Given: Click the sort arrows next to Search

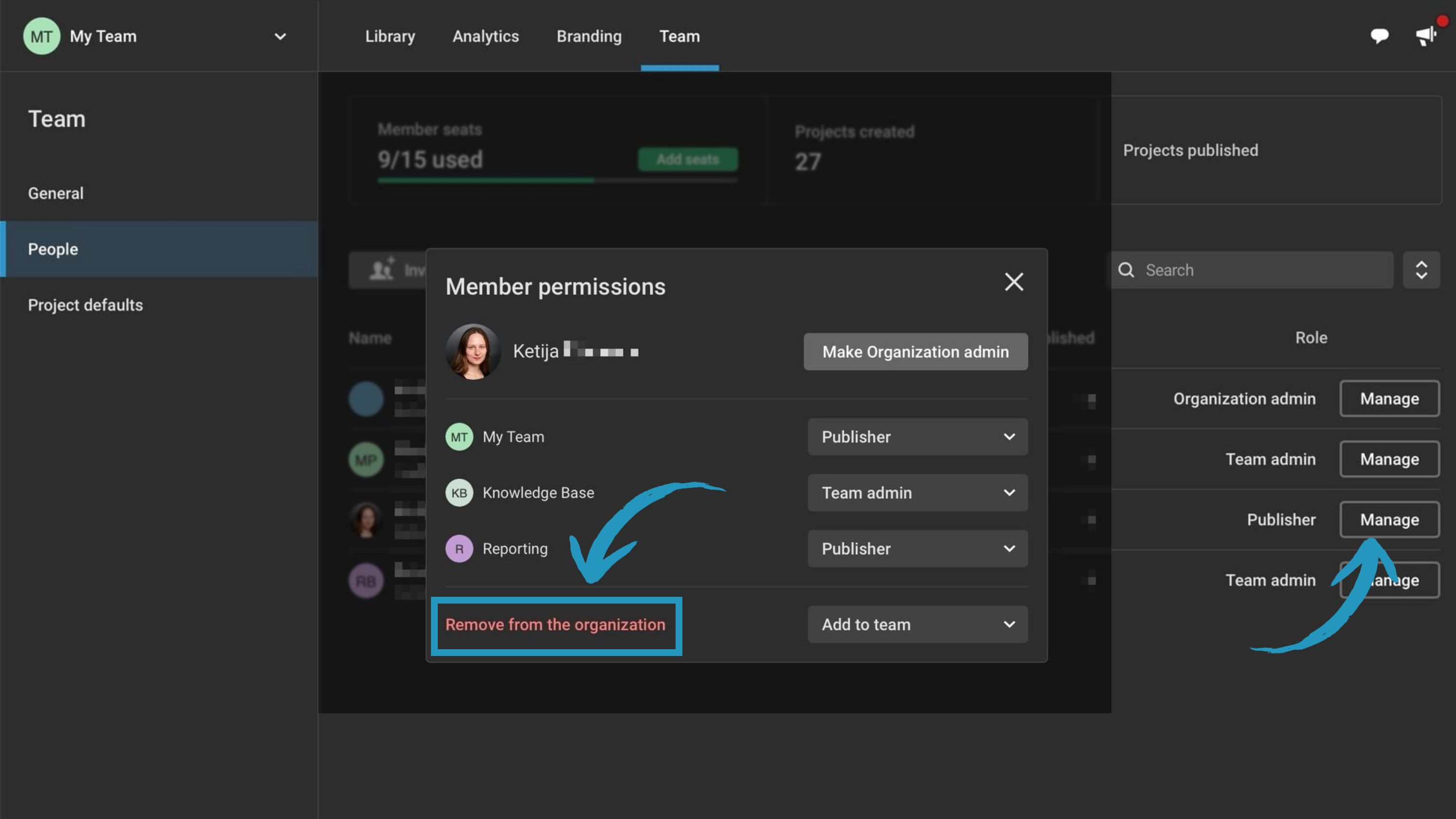Looking at the screenshot, I should [1421, 270].
